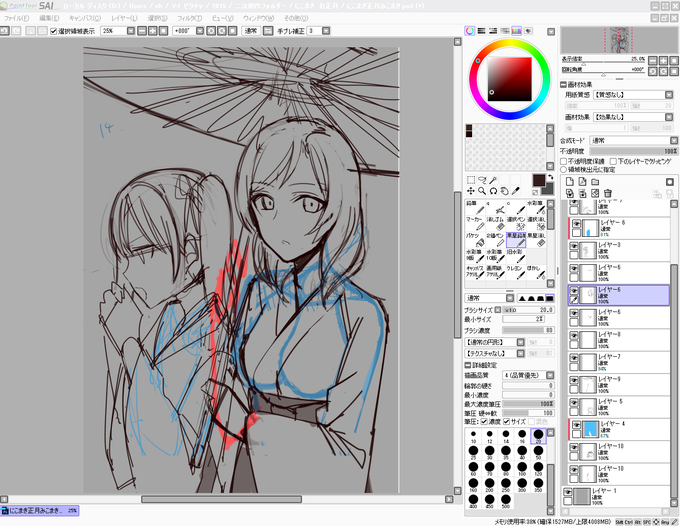Open the 手ブレ補正 stabilizer dropdown

pos(326,31)
